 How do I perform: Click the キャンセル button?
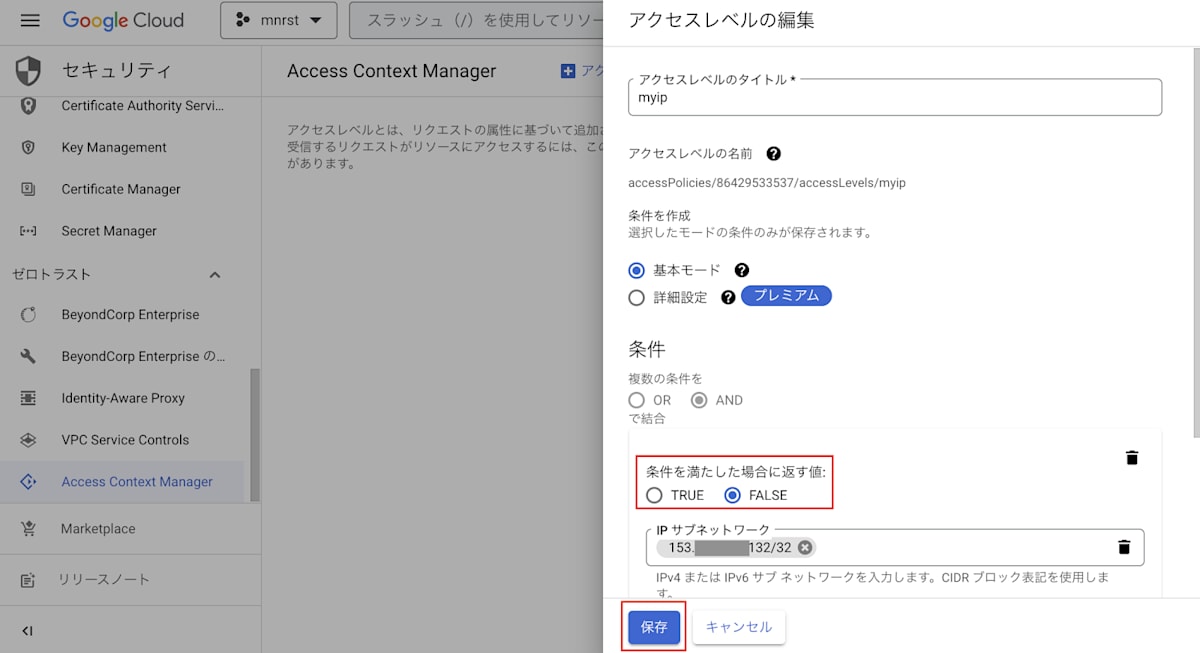739,627
